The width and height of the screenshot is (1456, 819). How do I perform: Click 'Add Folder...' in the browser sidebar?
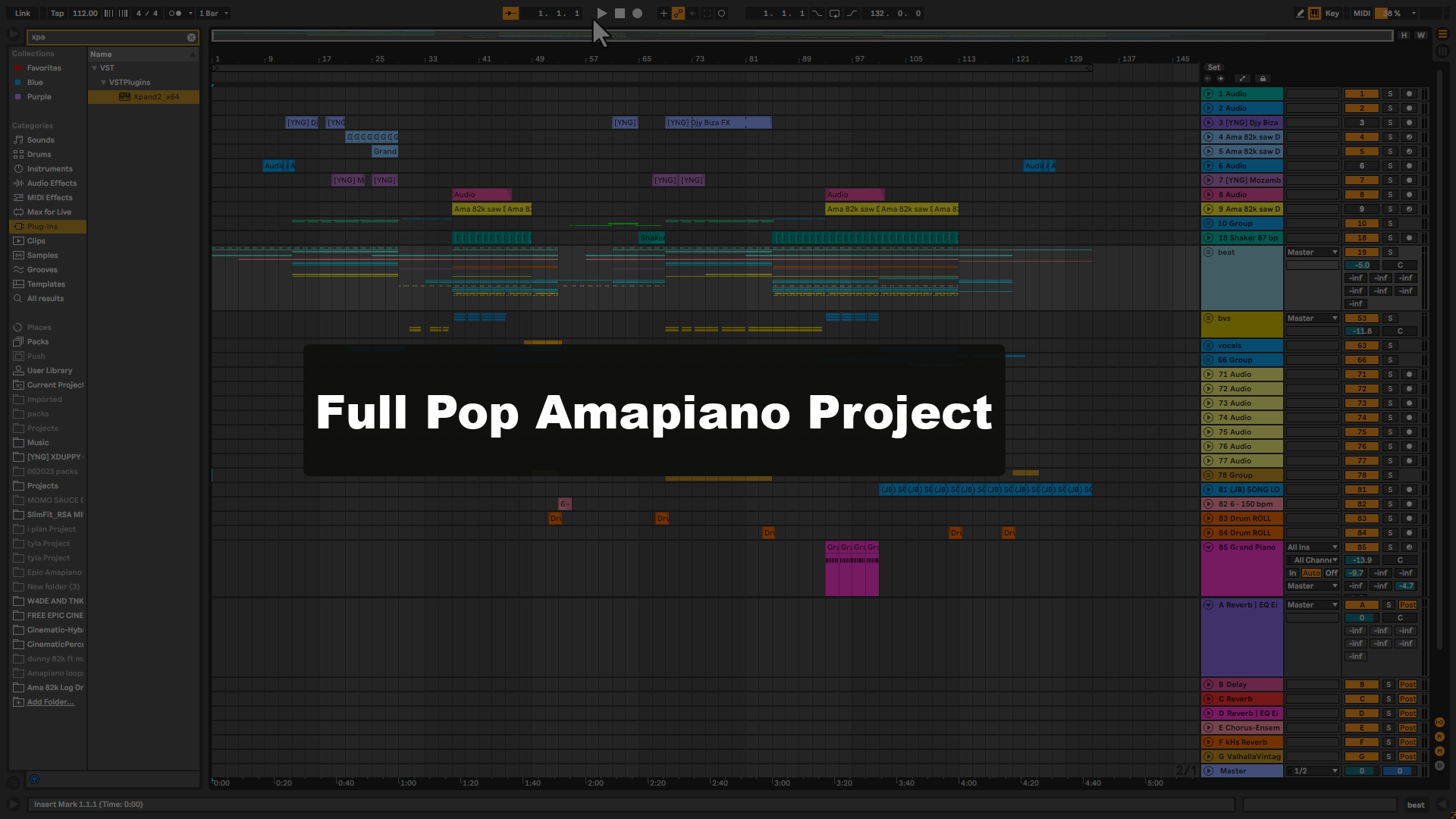click(50, 701)
